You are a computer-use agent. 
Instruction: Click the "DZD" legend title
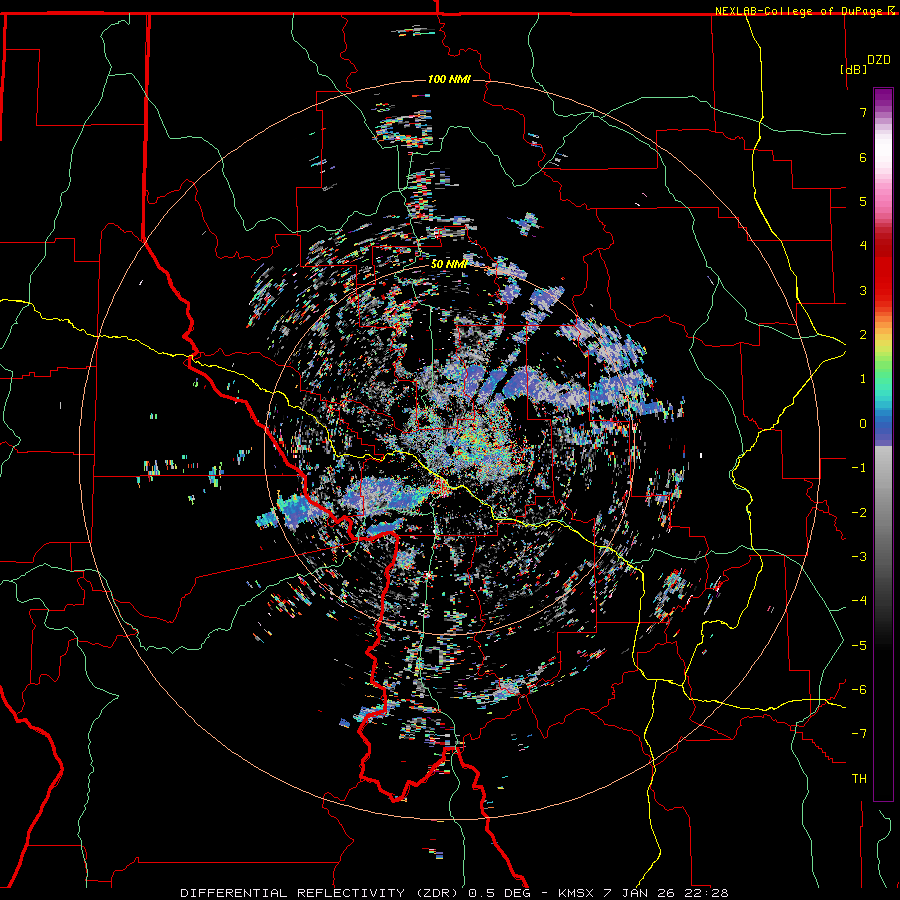click(x=879, y=60)
